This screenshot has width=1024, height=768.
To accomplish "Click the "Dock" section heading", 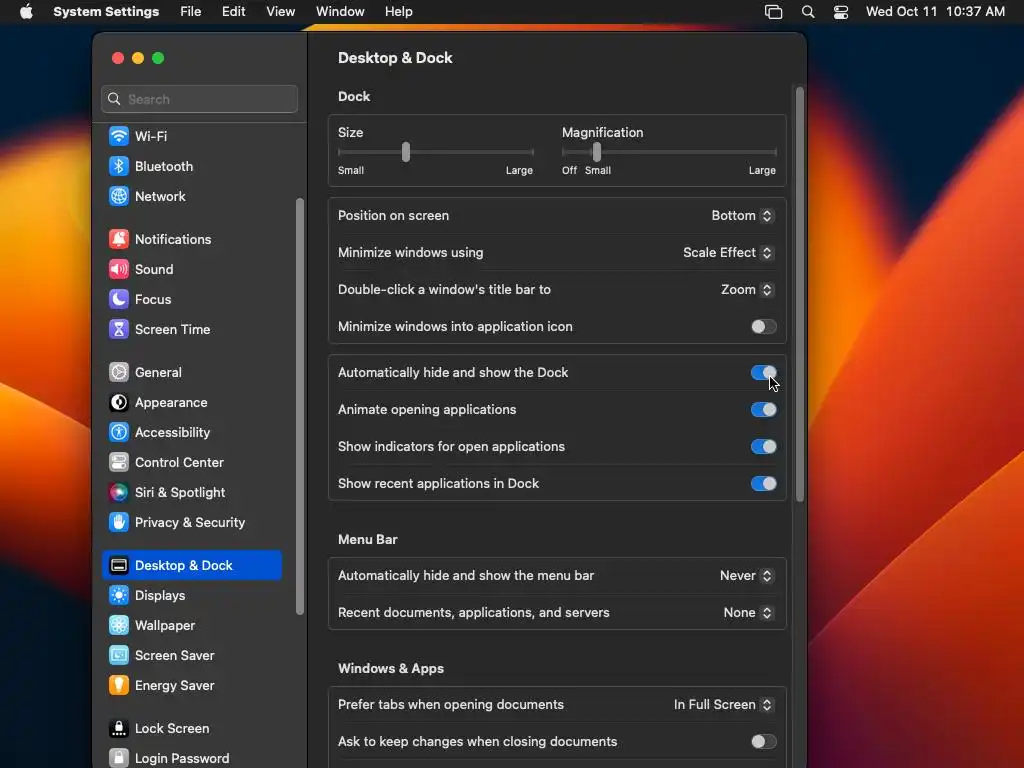I will point(354,97).
